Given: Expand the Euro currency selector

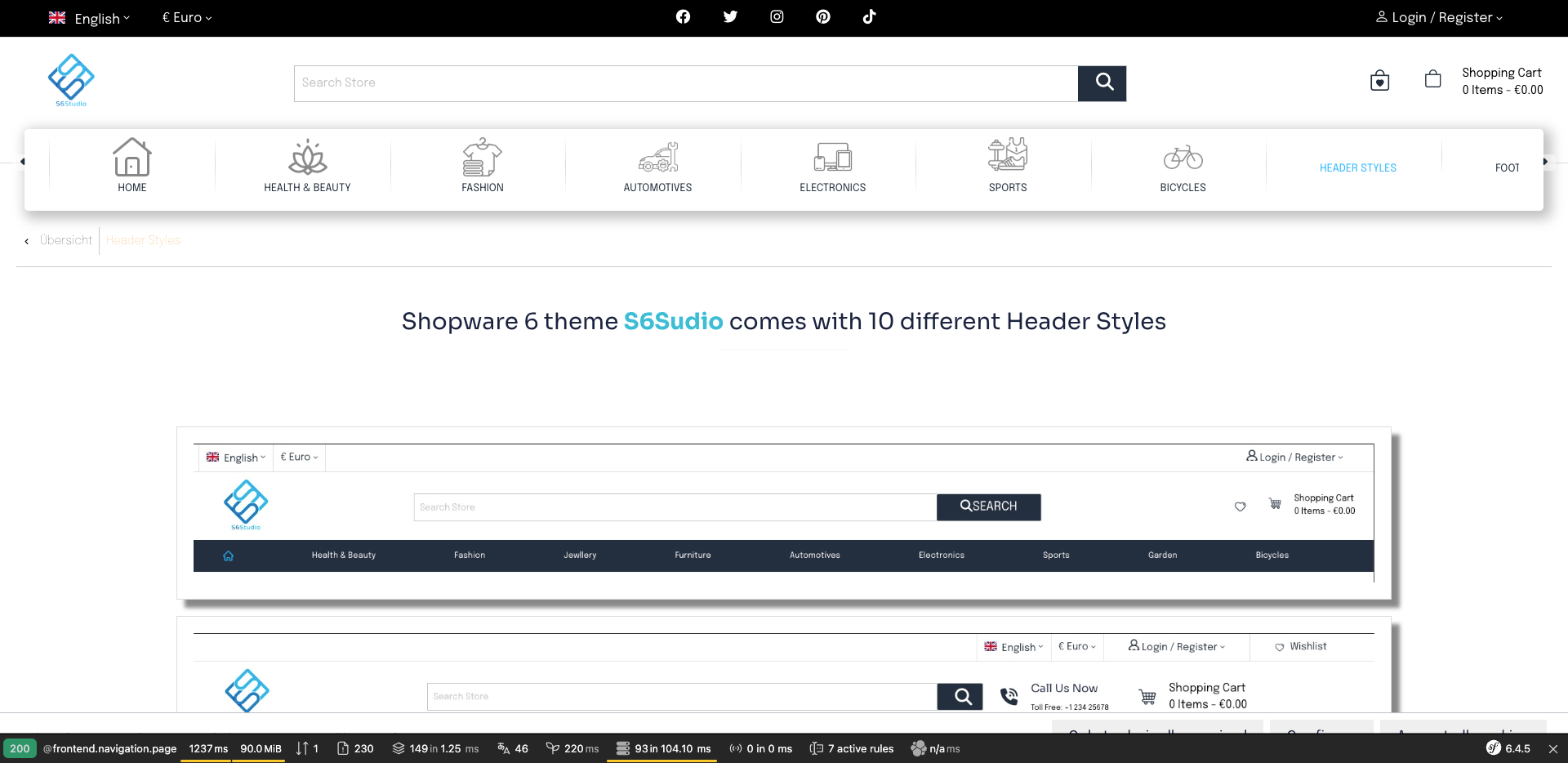Looking at the screenshot, I should [x=186, y=17].
